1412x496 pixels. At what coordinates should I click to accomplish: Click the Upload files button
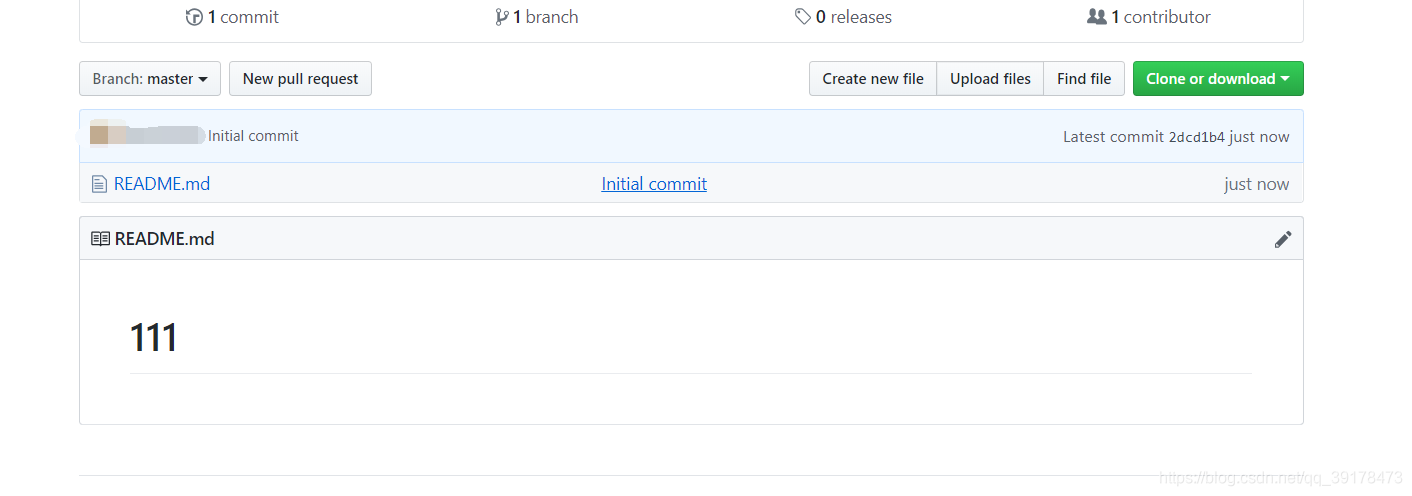990,79
